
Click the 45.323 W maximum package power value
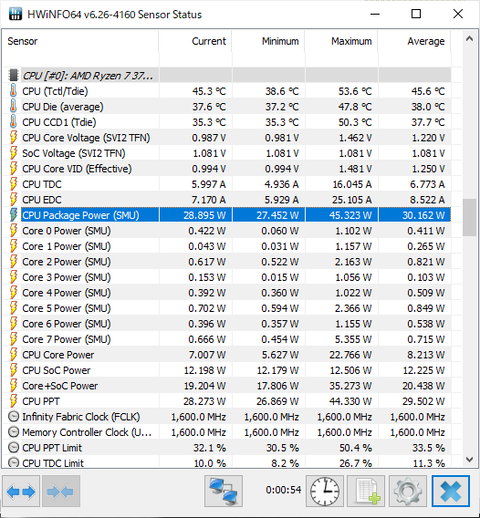[x=350, y=215]
